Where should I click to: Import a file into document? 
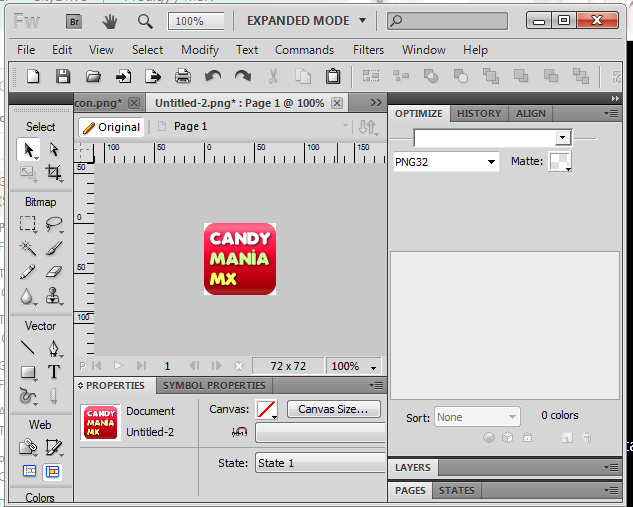pyautogui.click(x=123, y=76)
